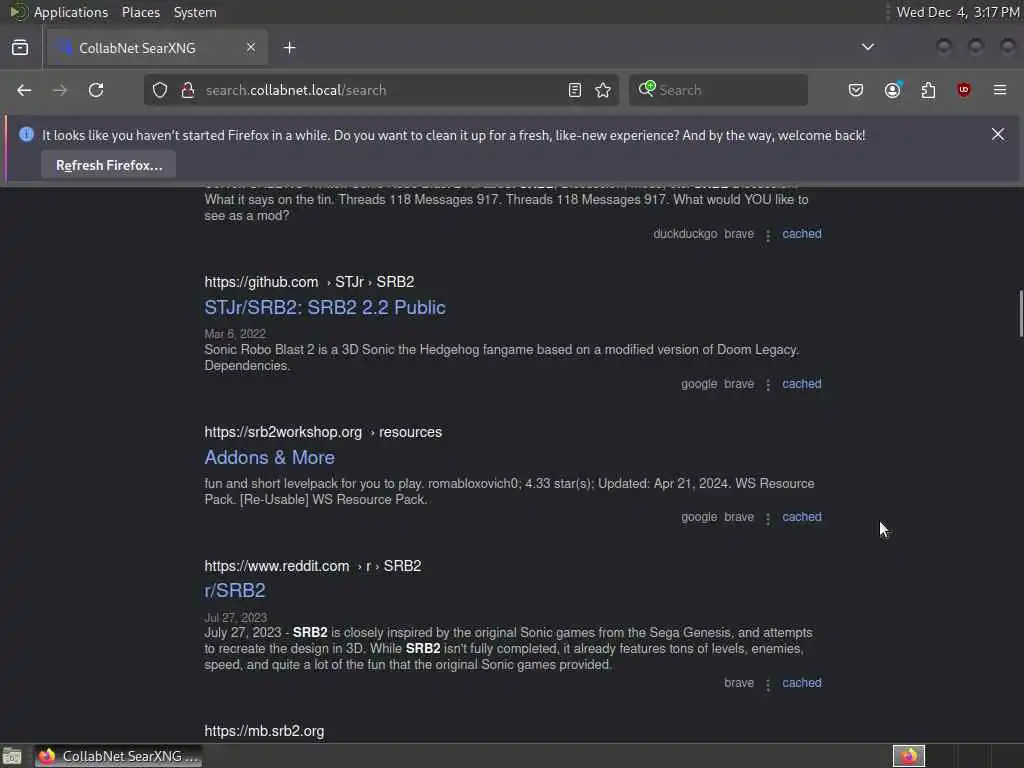Click the info icon in notification bar
1024x768 pixels.
(27, 135)
